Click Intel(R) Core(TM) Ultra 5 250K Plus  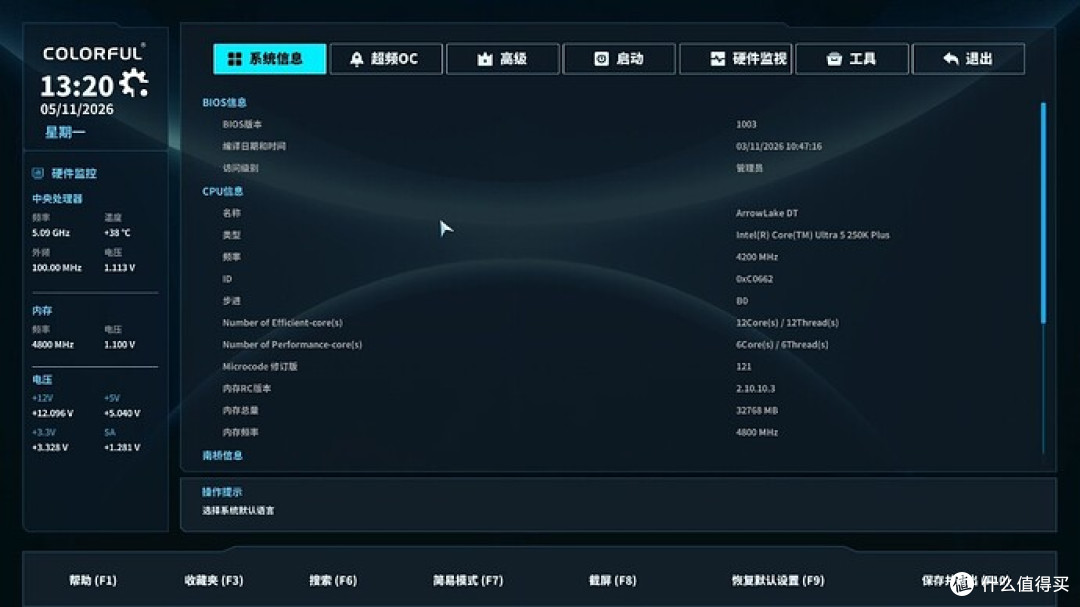813,235
